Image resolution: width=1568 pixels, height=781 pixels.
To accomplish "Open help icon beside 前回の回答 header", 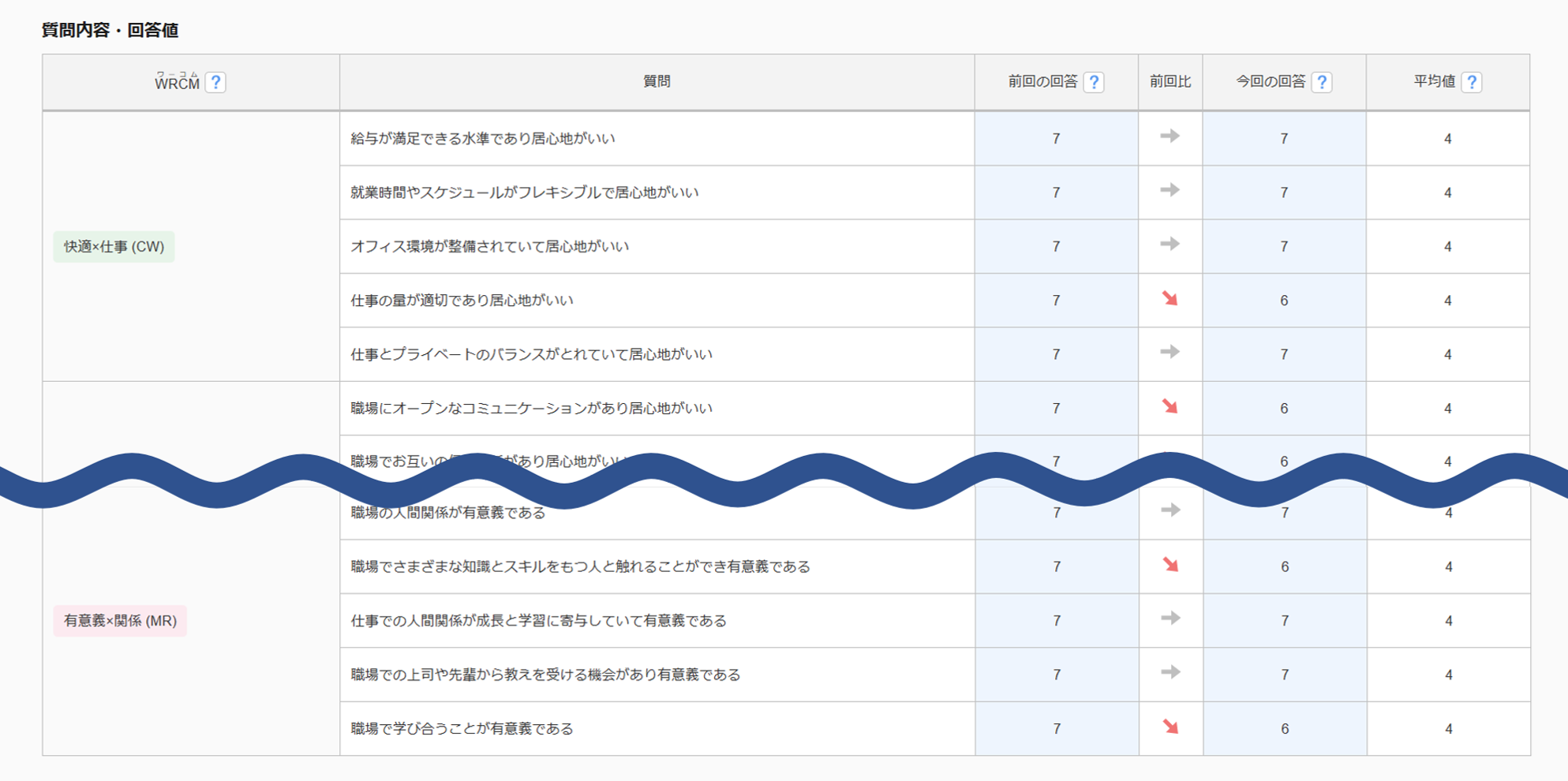I will tap(1094, 82).
